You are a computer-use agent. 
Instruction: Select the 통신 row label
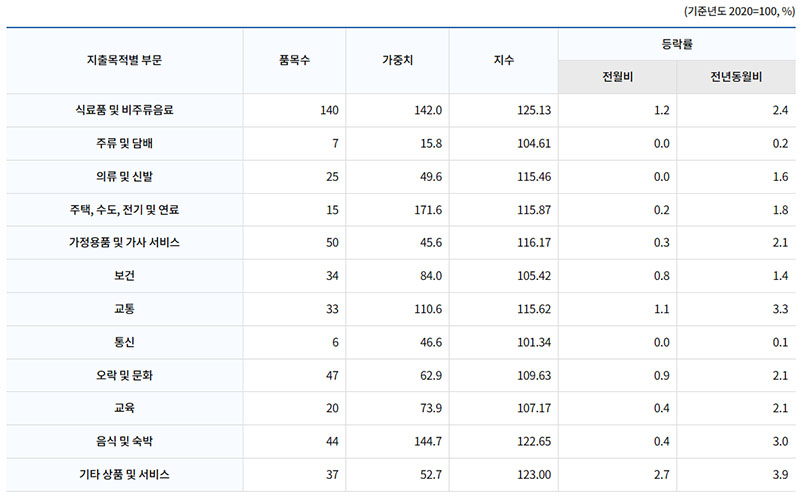pyautogui.click(x=124, y=342)
